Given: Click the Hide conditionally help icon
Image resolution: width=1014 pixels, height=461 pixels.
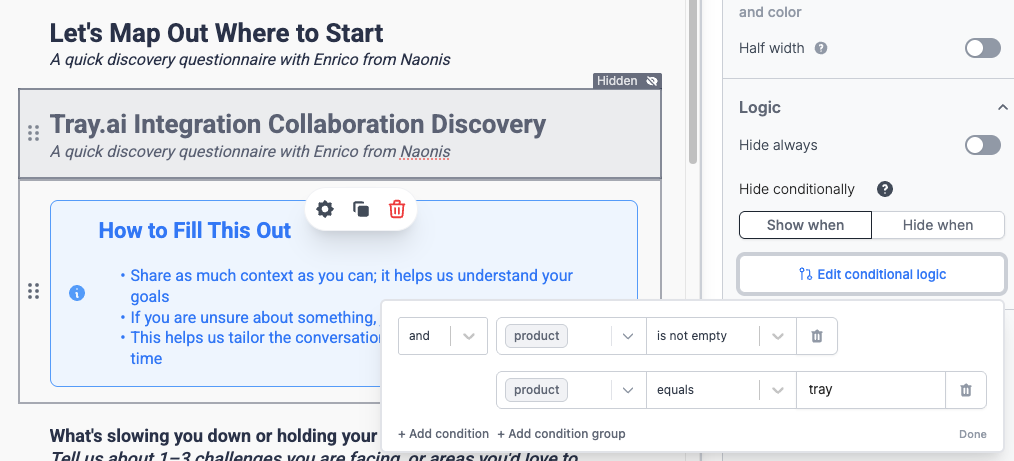Looking at the screenshot, I should [885, 189].
